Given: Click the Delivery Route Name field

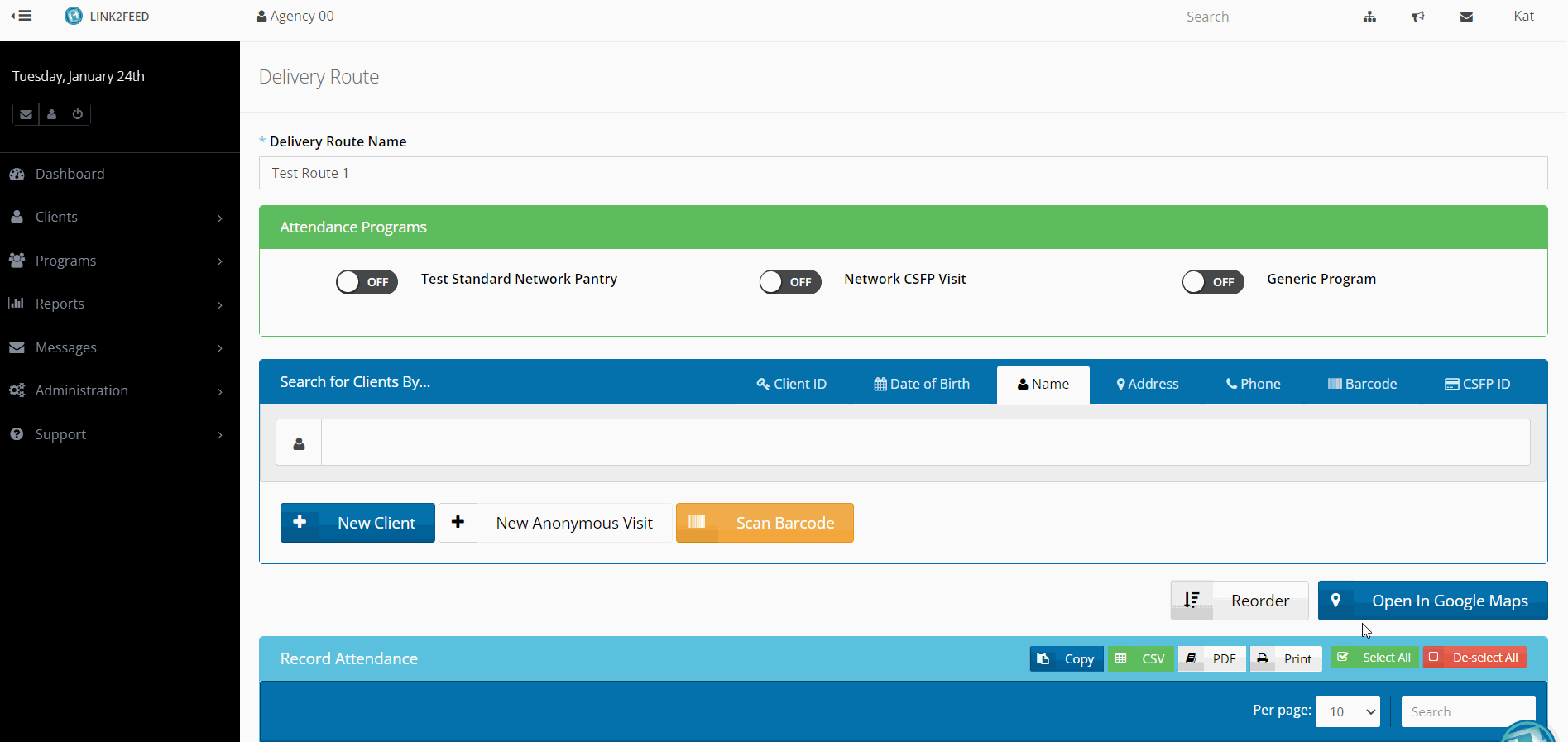Looking at the screenshot, I should click(903, 173).
